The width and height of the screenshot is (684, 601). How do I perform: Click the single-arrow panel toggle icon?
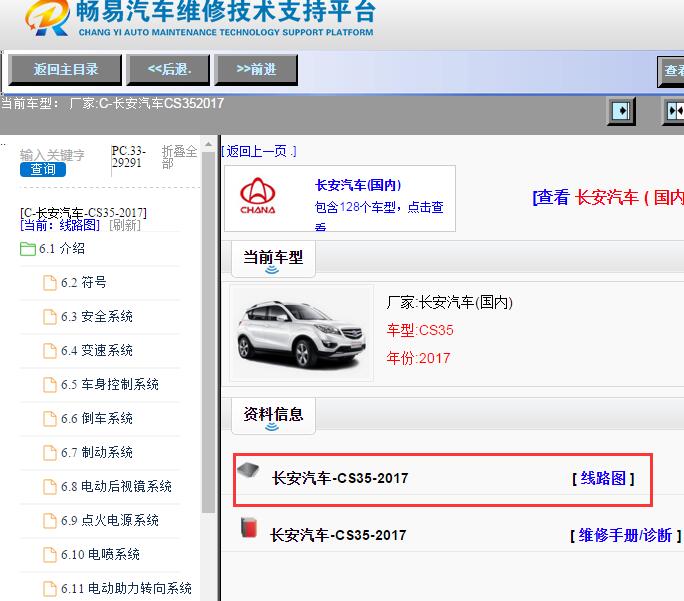(622, 111)
